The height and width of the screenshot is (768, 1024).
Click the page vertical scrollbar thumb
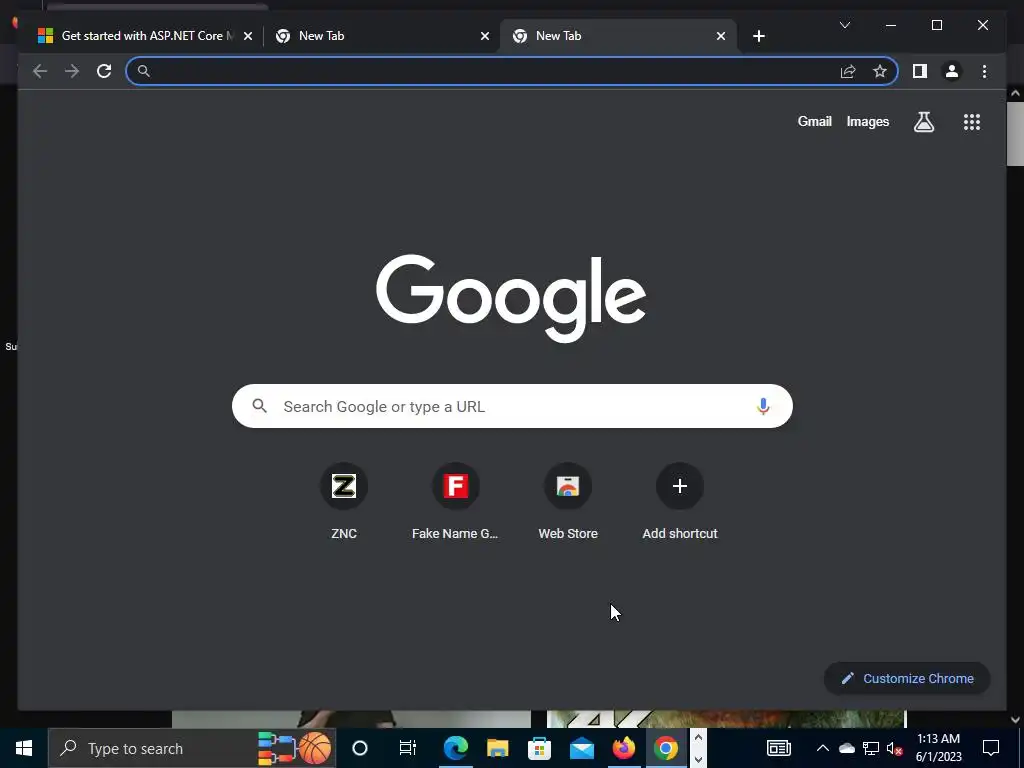[x=1015, y=134]
